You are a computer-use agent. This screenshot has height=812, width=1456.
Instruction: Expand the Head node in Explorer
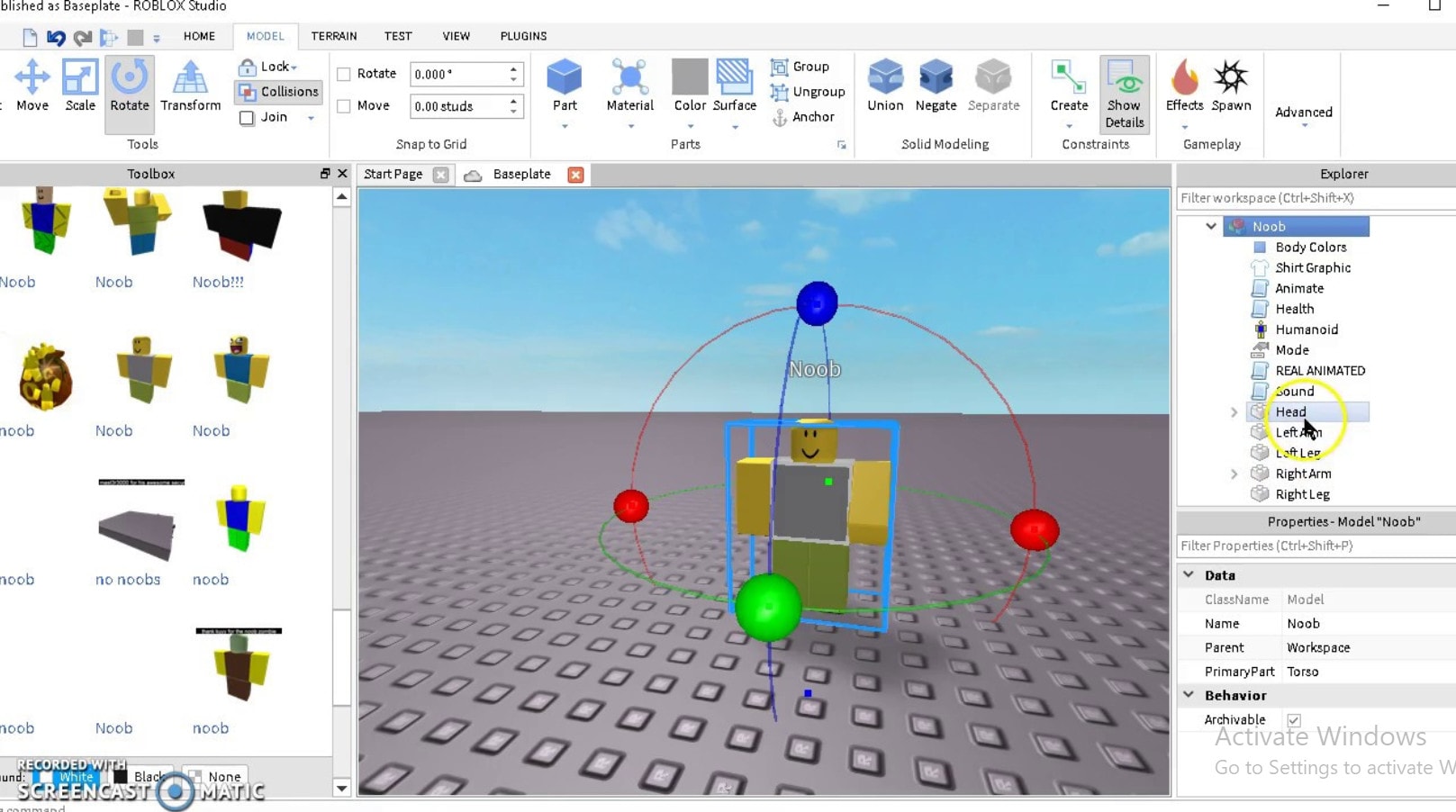coord(1234,412)
